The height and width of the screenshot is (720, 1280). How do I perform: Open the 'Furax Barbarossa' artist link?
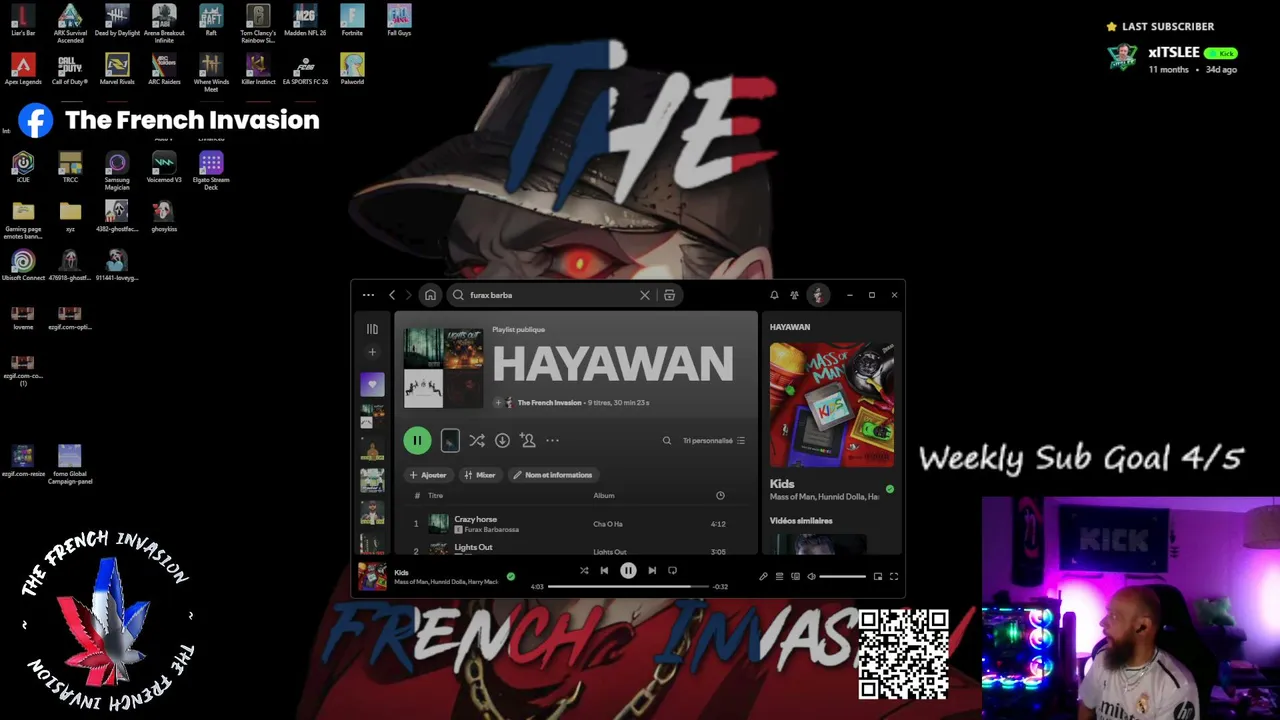coord(491,529)
